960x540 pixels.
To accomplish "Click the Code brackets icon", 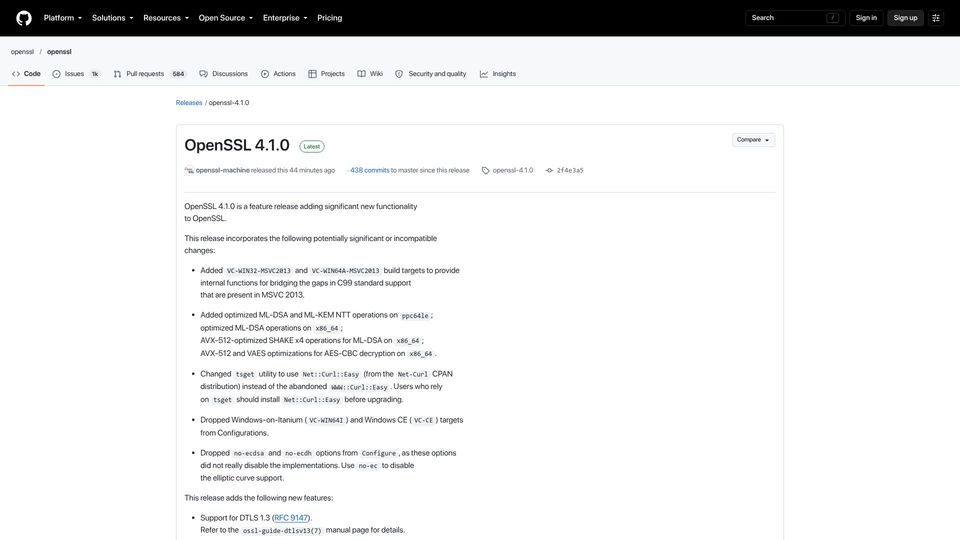I will click(16, 74).
